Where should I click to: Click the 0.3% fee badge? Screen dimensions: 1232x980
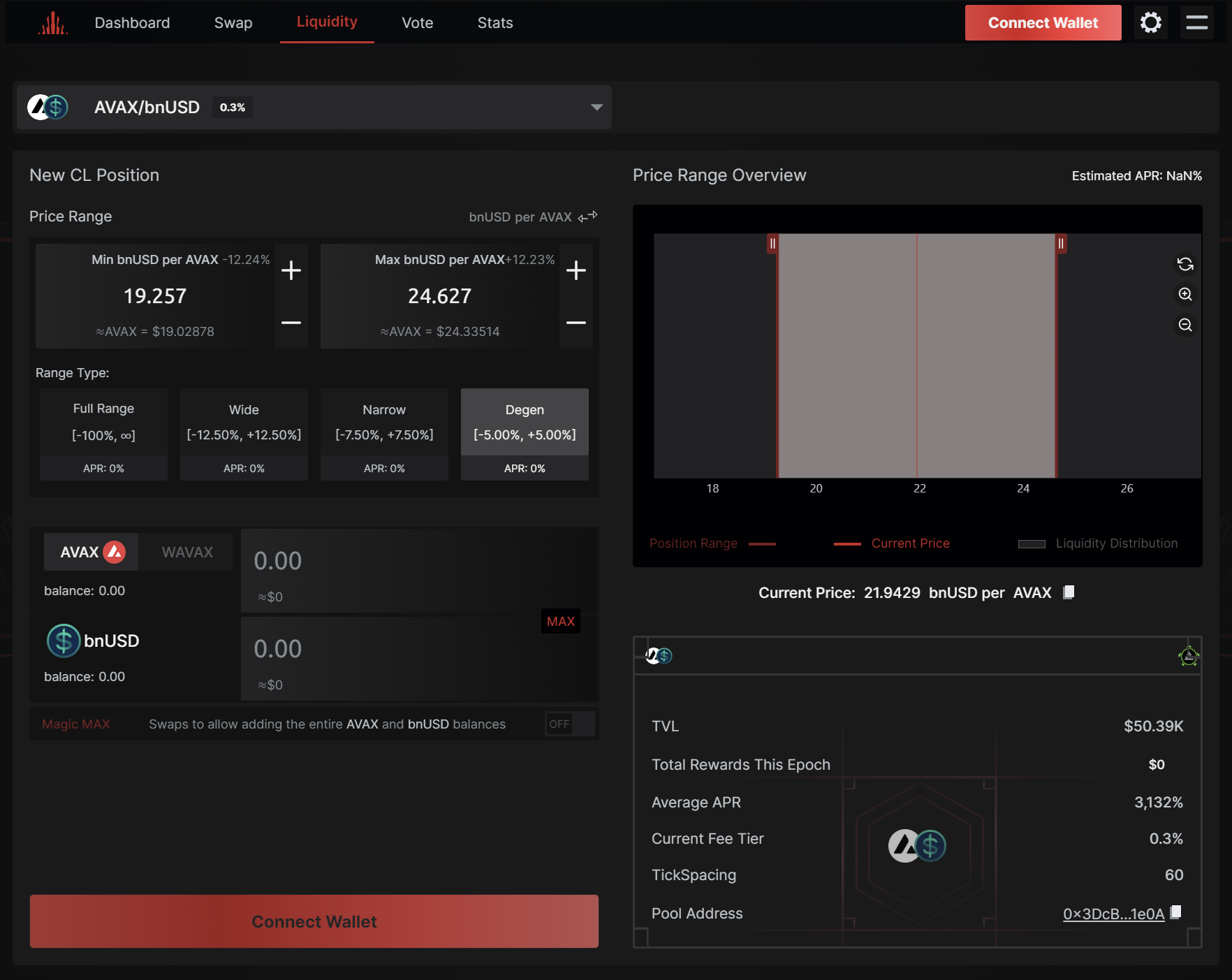(x=233, y=107)
